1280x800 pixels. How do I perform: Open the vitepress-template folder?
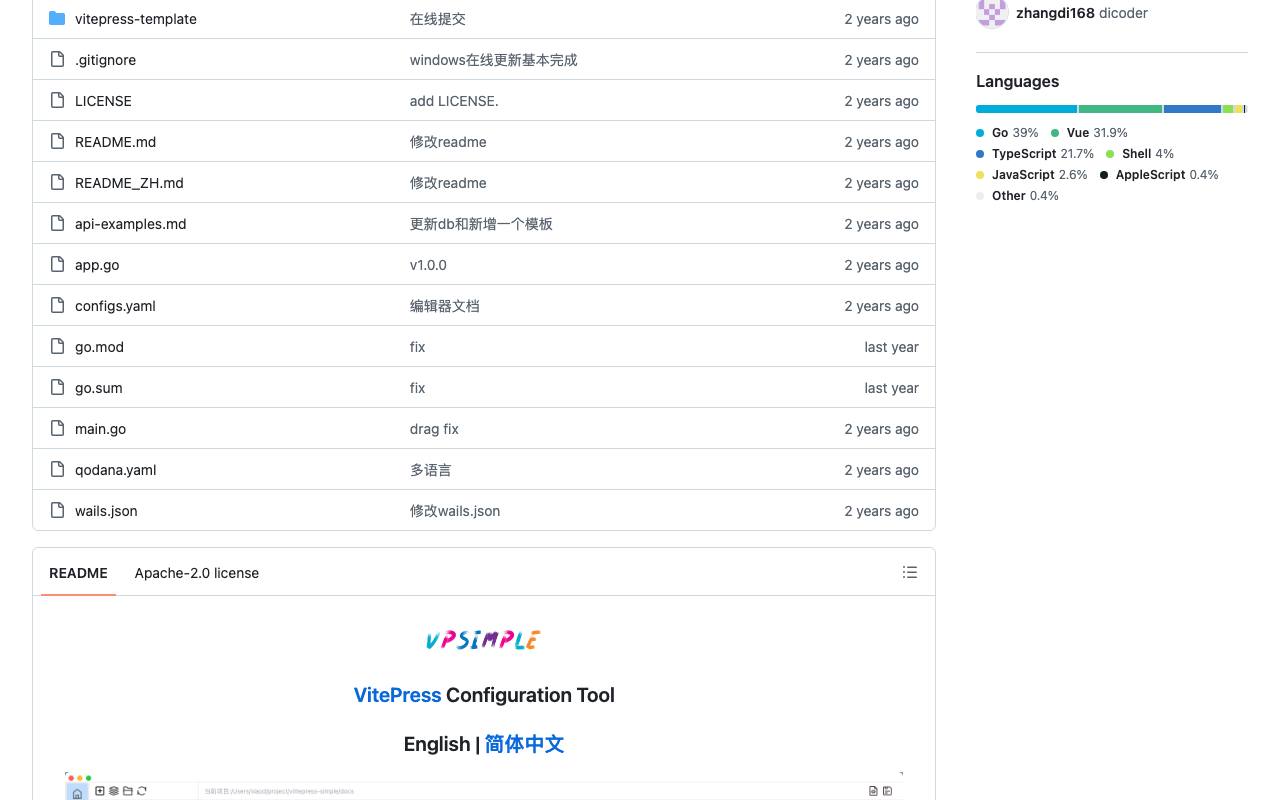click(x=136, y=19)
